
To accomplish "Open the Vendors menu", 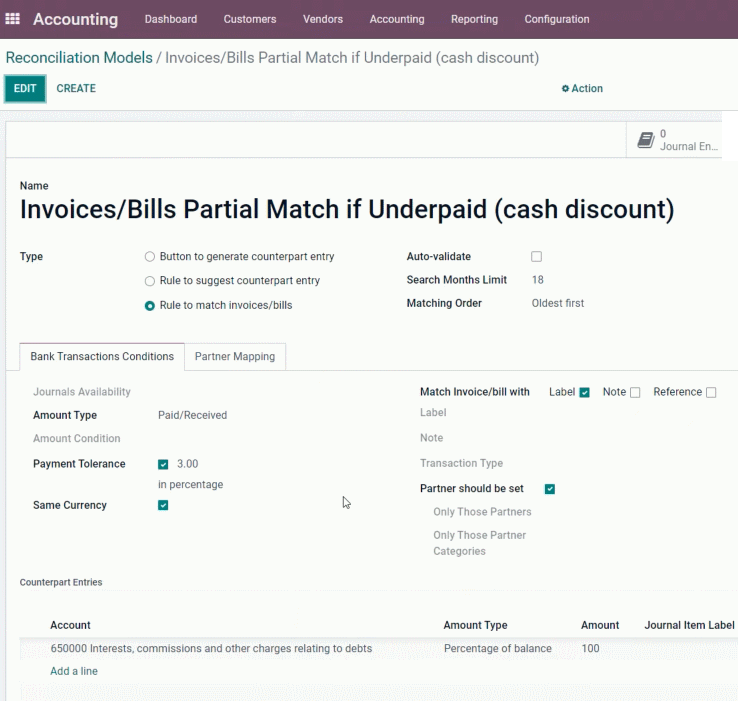I will (323, 19).
